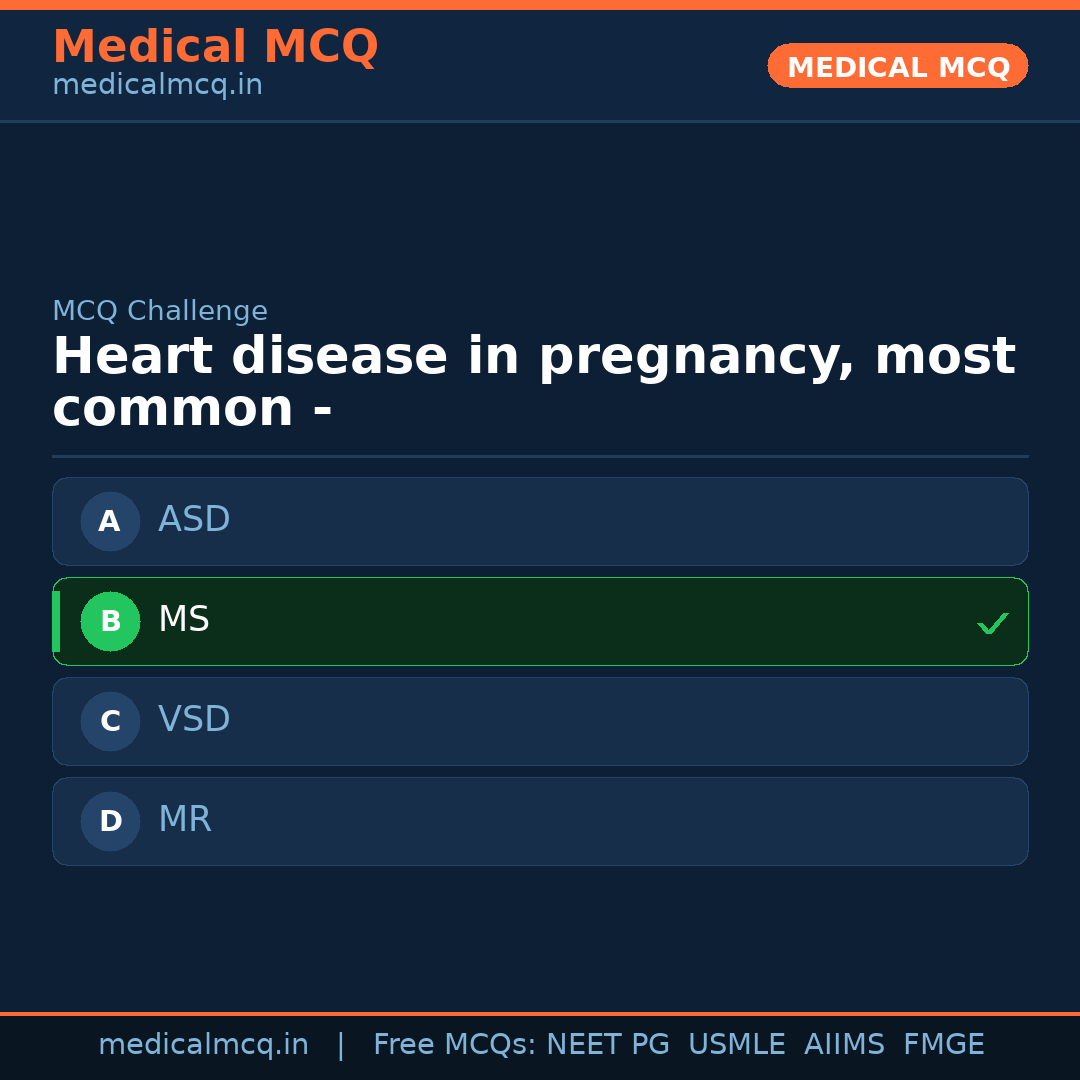1080x1080 pixels.
Task: Click medicalmcq.in under the header title
Action: [x=157, y=85]
